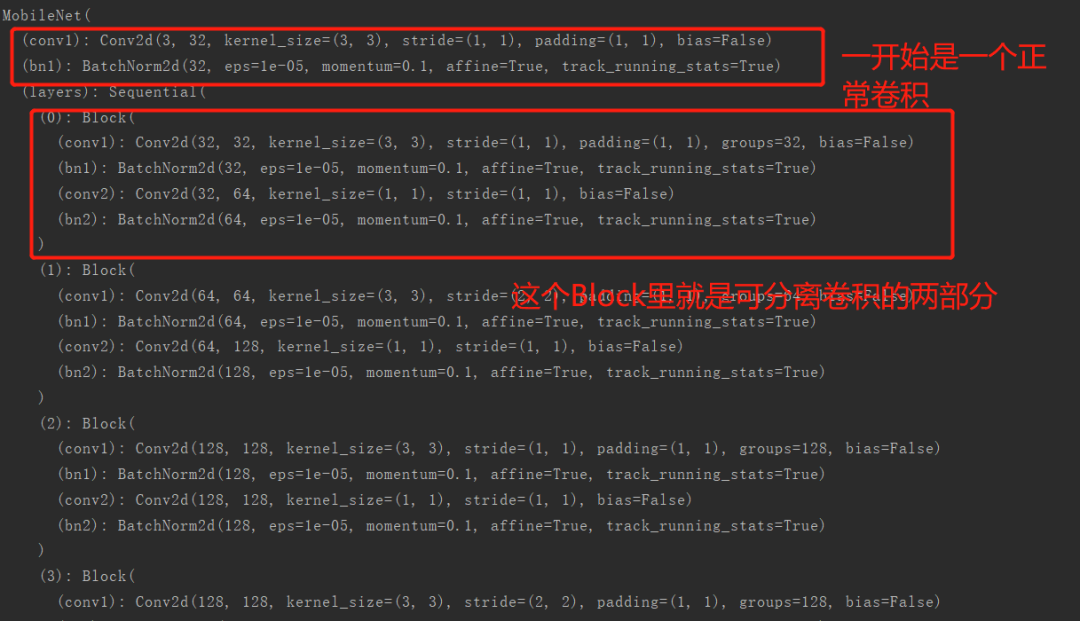The image size is (1080, 621).
Task: Click Block 0 conv1 groups=32 line
Action: point(486,143)
